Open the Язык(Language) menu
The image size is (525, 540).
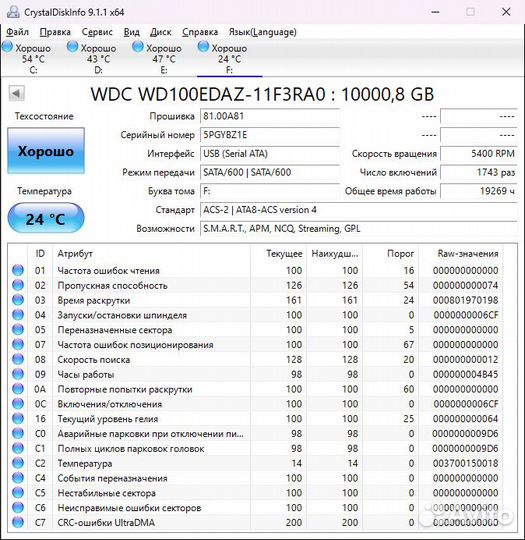pos(262,32)
